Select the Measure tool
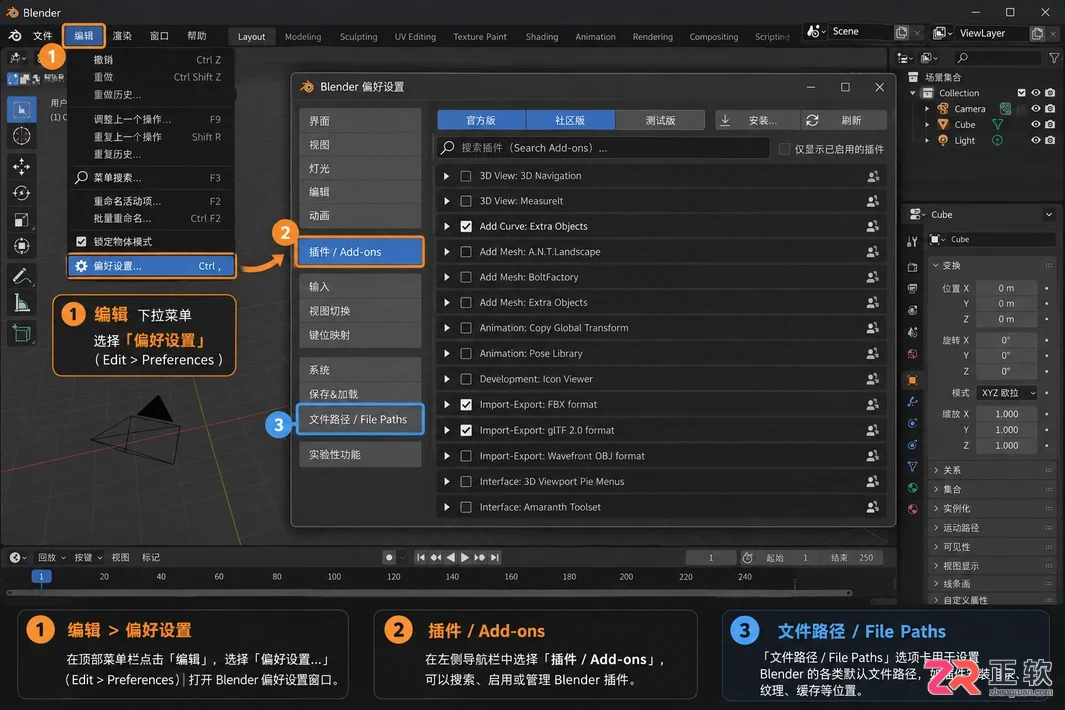This screenshot has height=710, width=1065. 22,304
